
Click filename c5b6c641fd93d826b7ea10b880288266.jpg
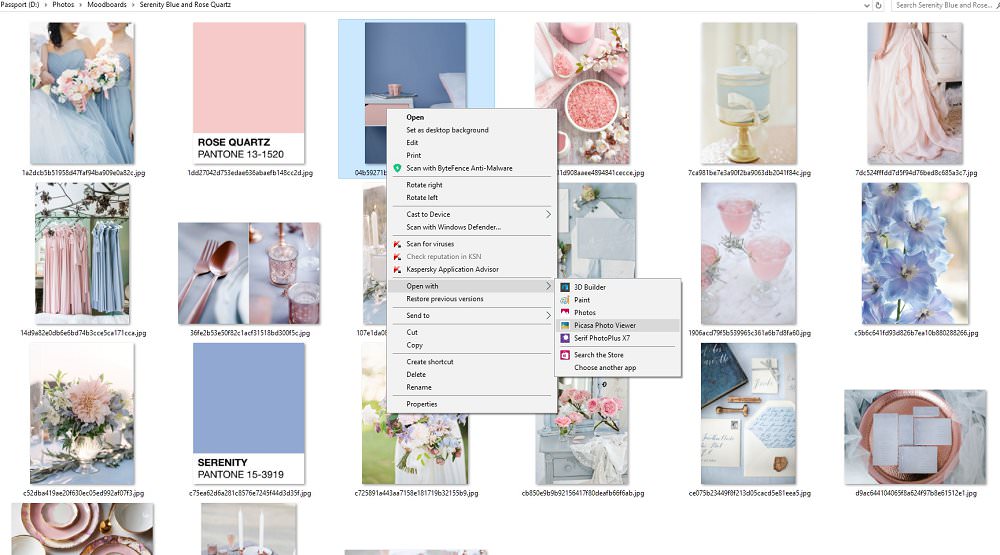[x=916, y=333]
